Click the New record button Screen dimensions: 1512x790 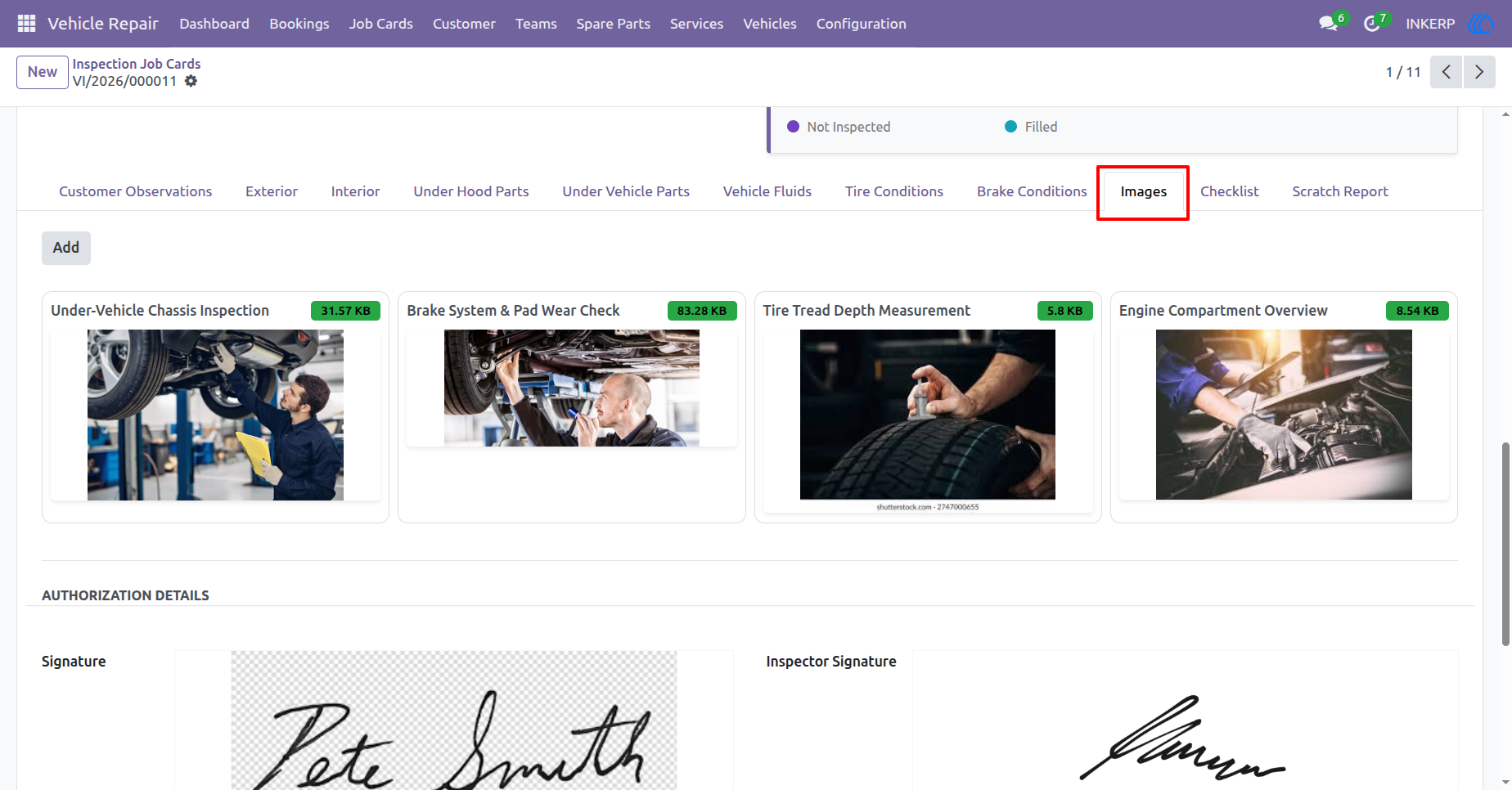pyautogui.click(x=43, y=72)
